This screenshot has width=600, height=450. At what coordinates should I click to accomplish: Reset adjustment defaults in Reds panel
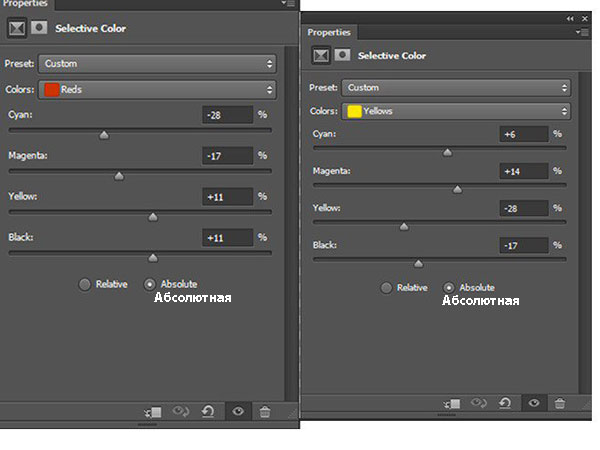[208, 412]
